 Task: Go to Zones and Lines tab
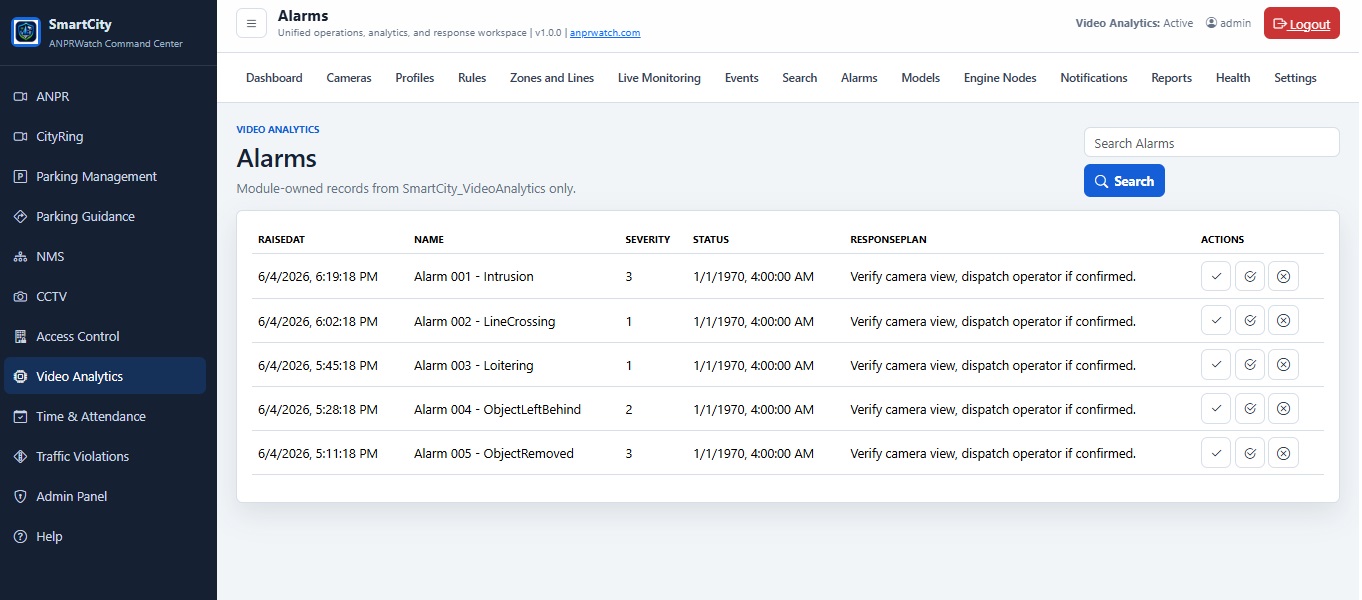[x=552, y=78]
